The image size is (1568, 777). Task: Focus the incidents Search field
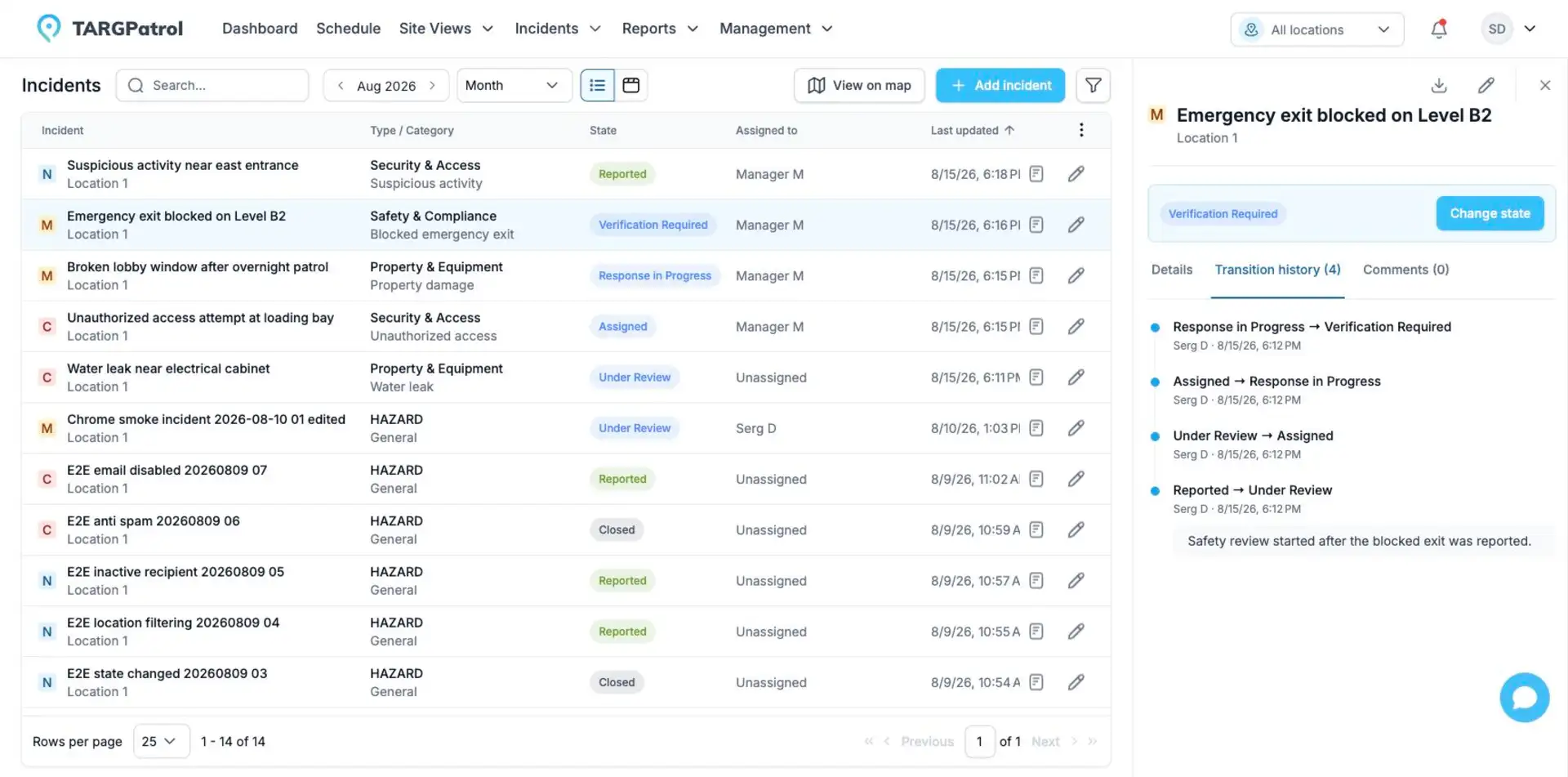(x=212, y=85)
